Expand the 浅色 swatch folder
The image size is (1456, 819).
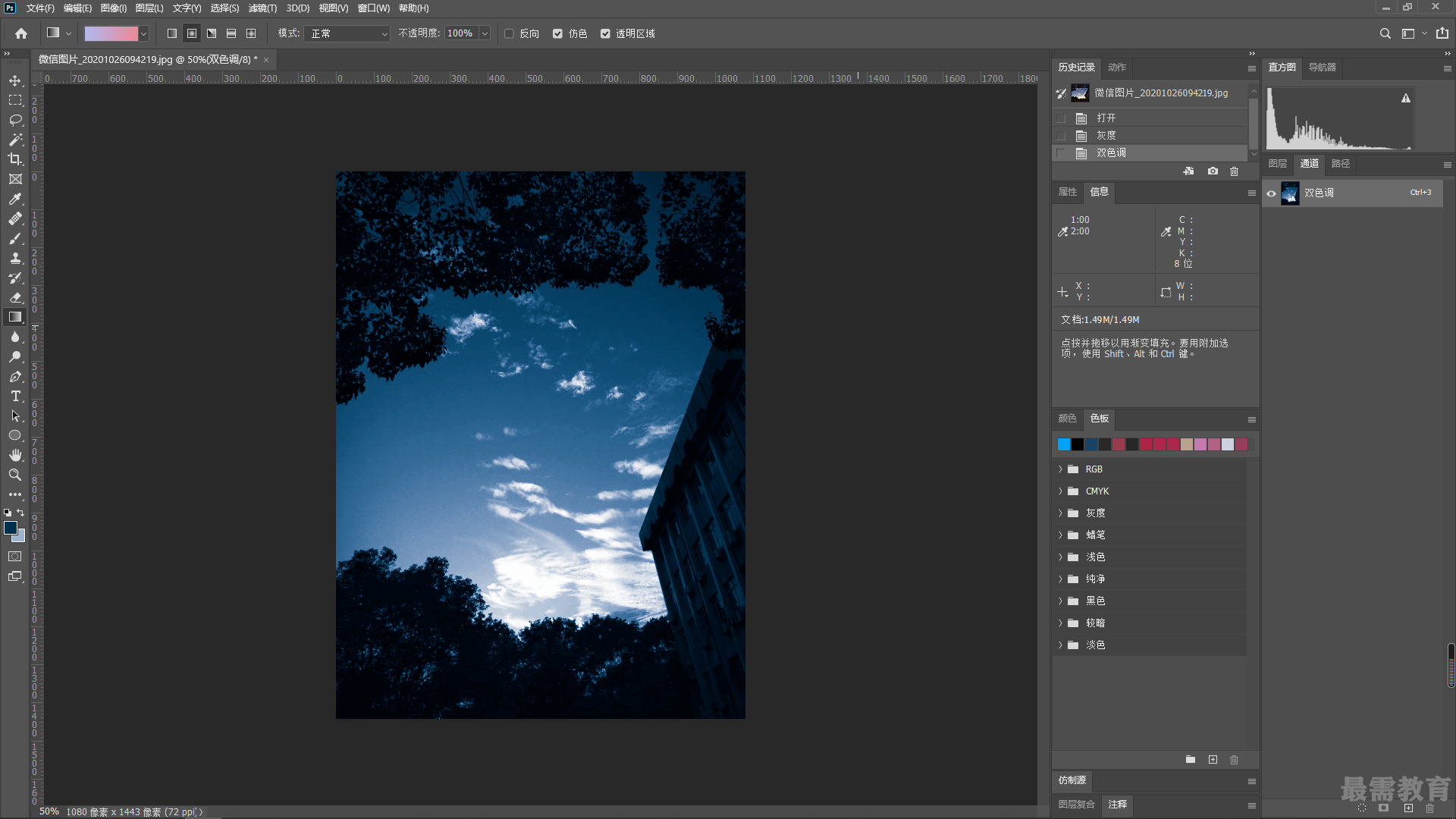click(1060, 557)
